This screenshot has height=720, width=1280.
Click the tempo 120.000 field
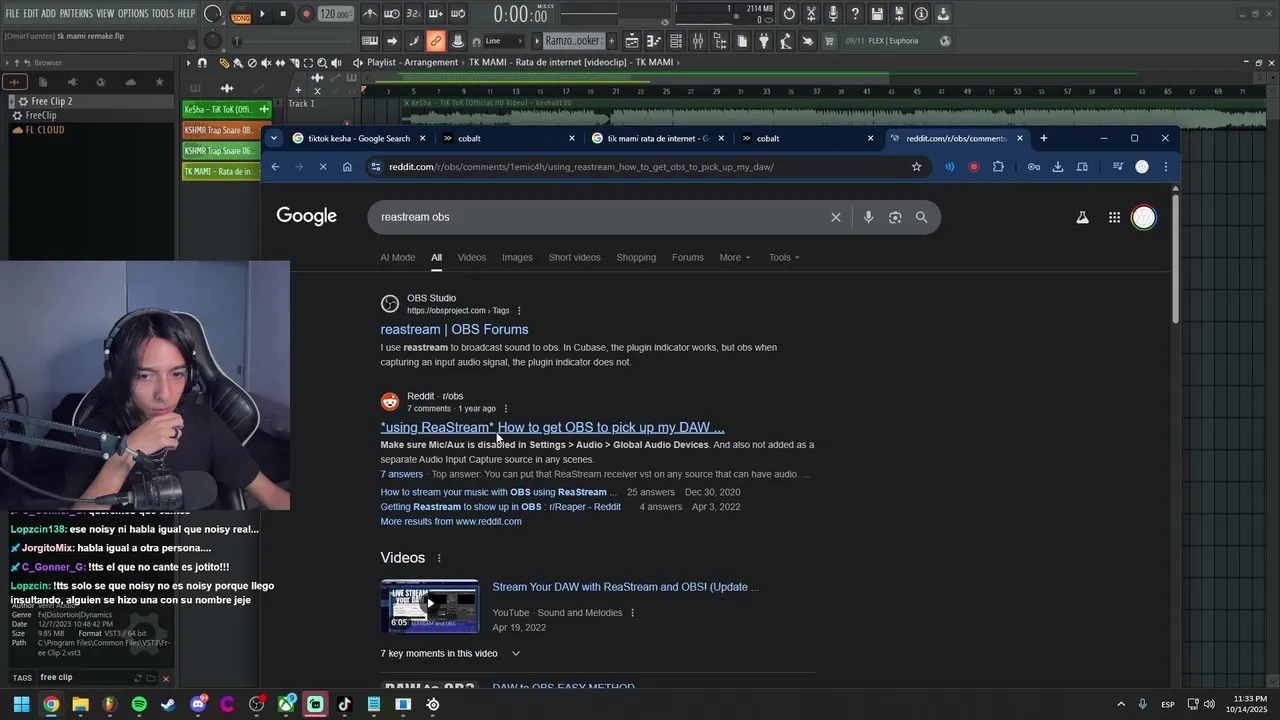pyautogui.click(x=335, y=14)
